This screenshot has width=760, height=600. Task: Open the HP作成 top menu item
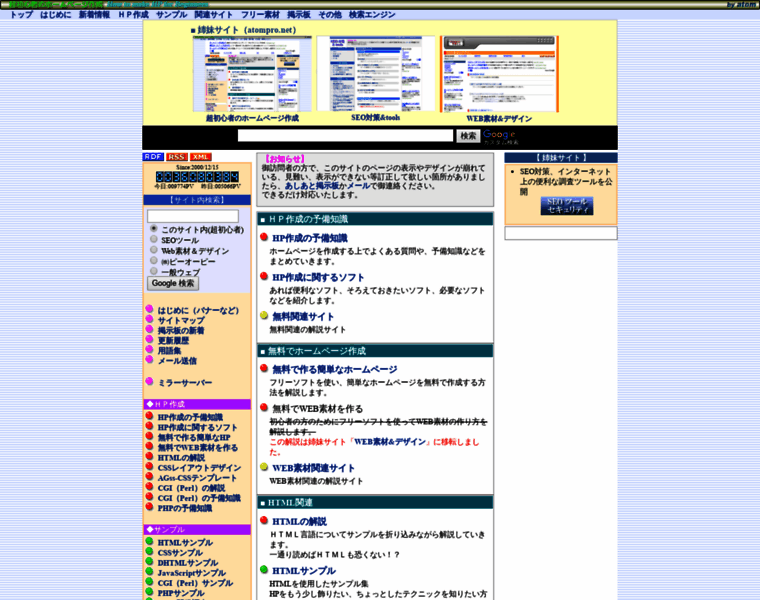point(133,15)
